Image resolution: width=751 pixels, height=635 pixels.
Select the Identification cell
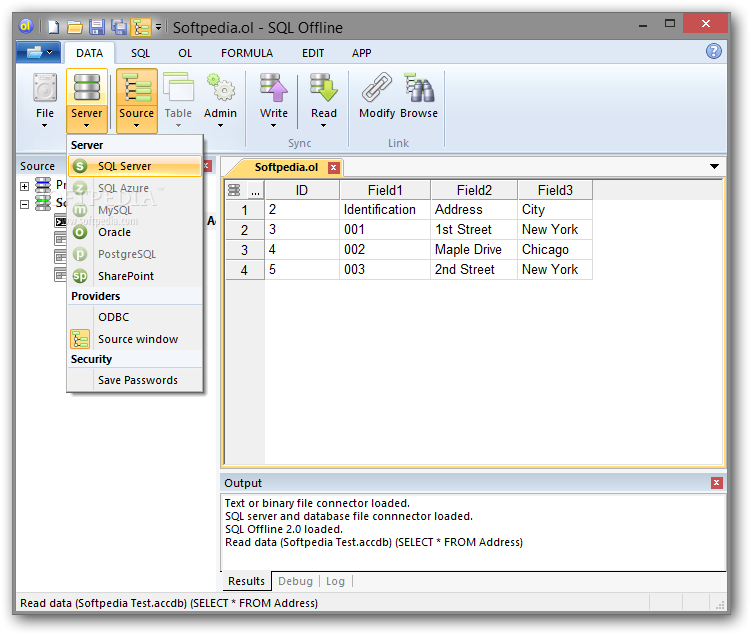pos(385,210)
